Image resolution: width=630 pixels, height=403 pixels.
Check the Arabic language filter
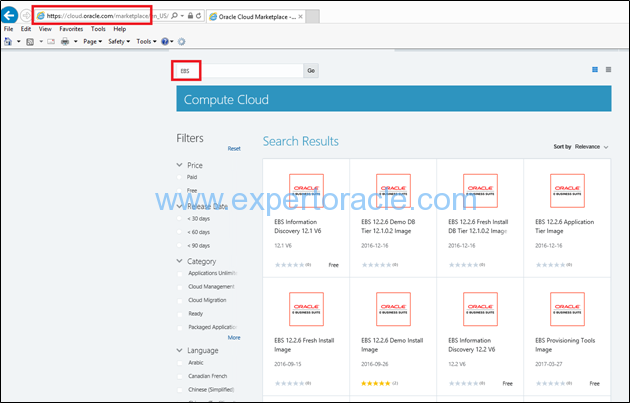click(x=180, y=363)
